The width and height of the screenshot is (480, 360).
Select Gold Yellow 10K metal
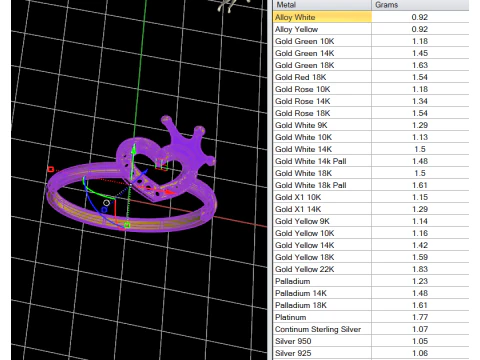(x=322, y=233)
